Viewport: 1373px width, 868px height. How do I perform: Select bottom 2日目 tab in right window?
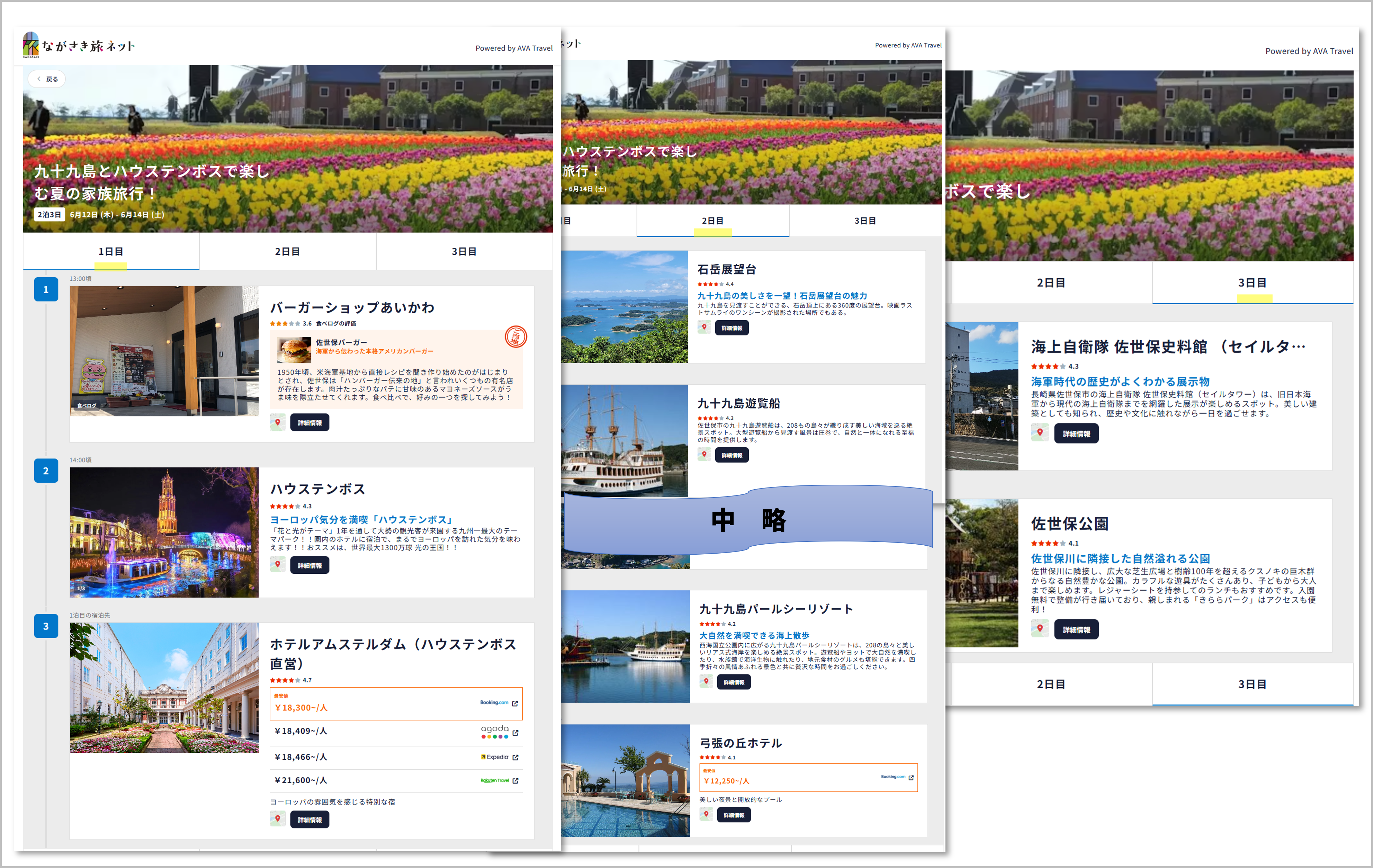coord(1051,684)
